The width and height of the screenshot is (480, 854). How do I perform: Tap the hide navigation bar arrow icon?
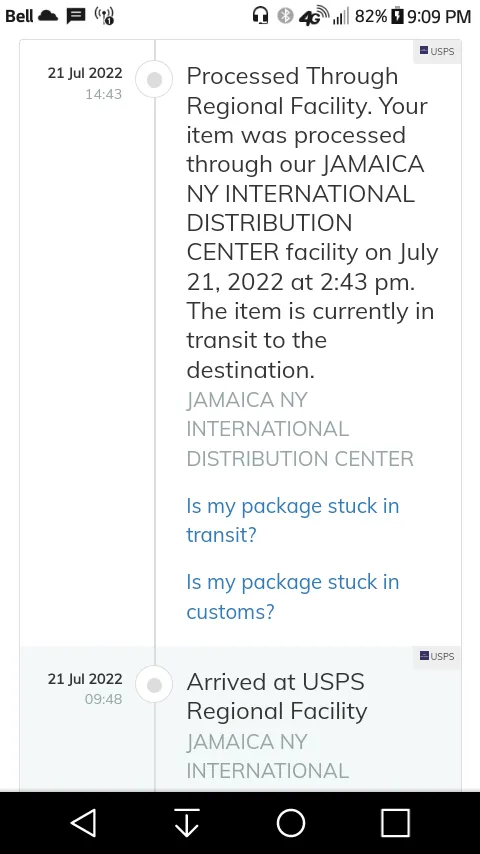click(187, 822)
